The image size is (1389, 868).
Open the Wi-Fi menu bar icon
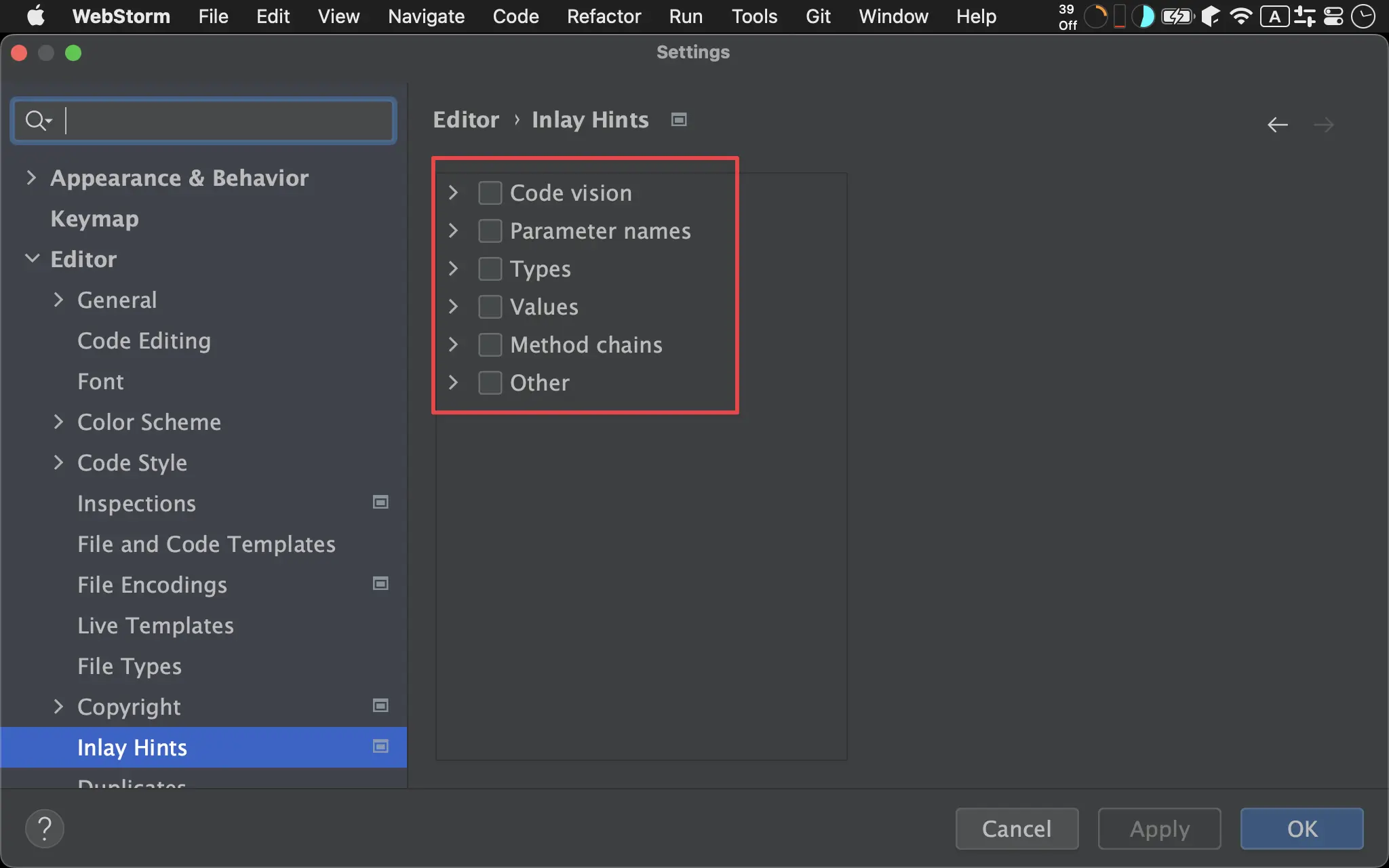(x=1240, y=16)
